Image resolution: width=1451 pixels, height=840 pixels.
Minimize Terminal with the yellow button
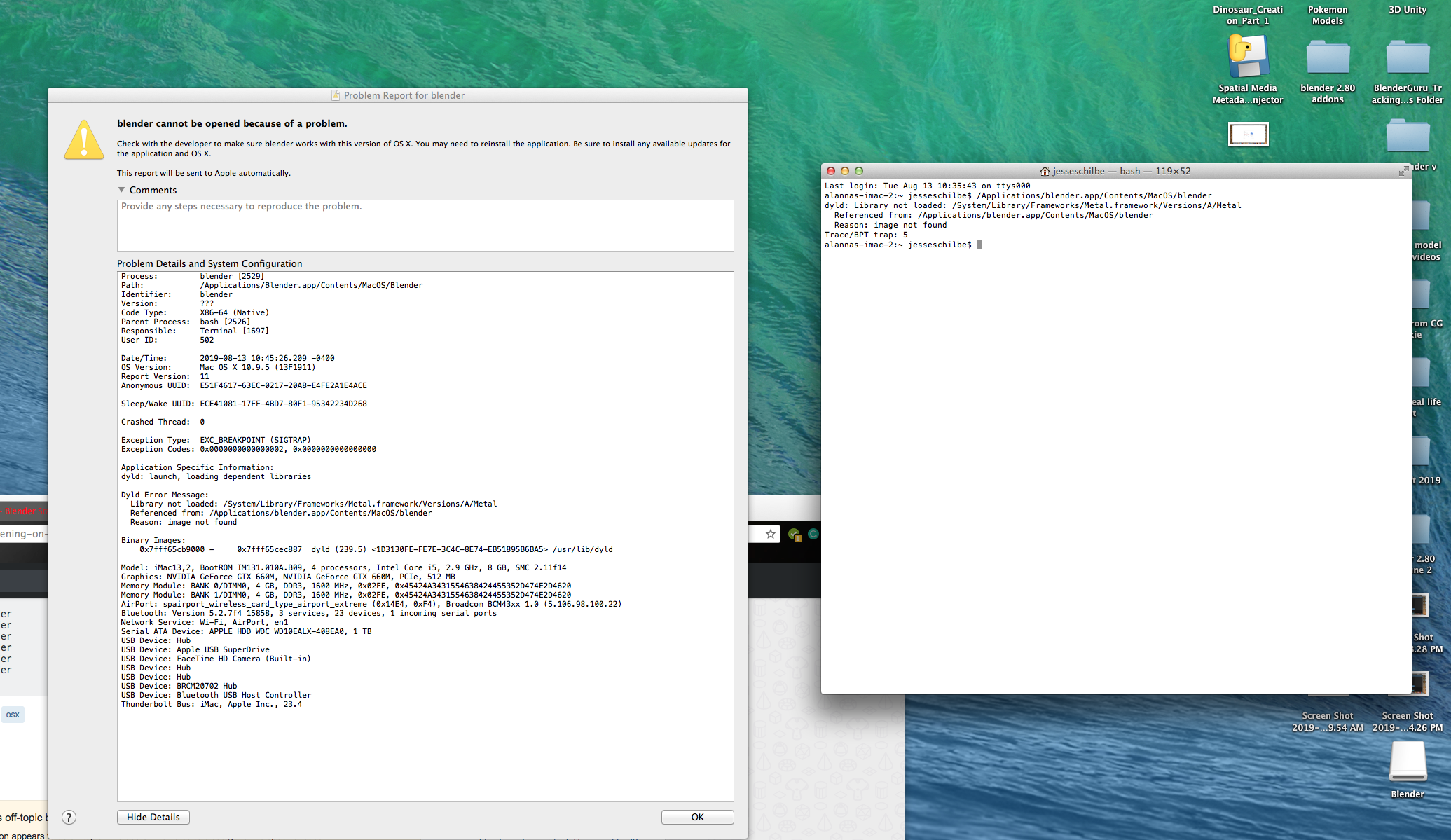[x=845, y=170]
